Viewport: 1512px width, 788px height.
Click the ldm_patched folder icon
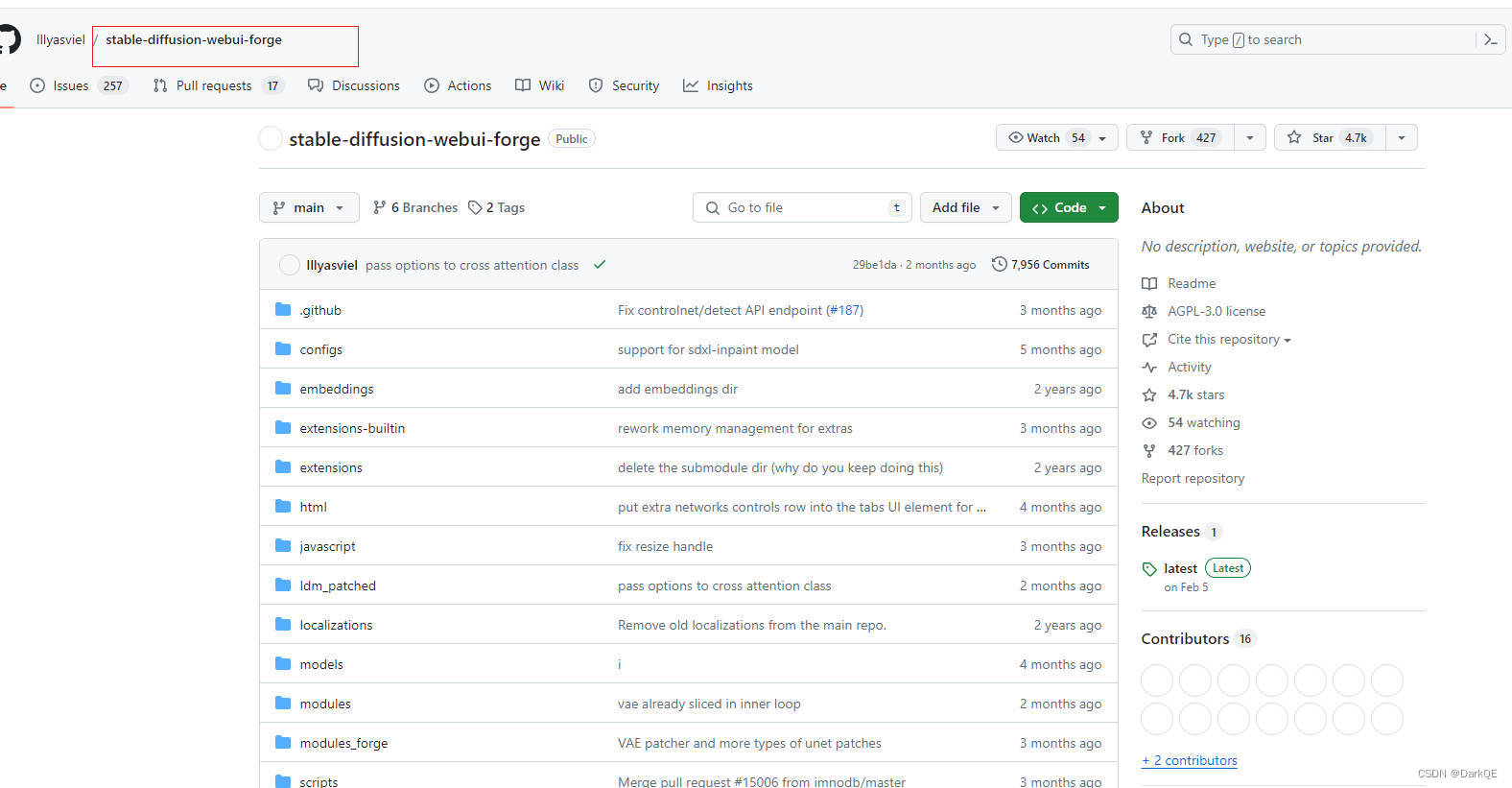(283, 585)
